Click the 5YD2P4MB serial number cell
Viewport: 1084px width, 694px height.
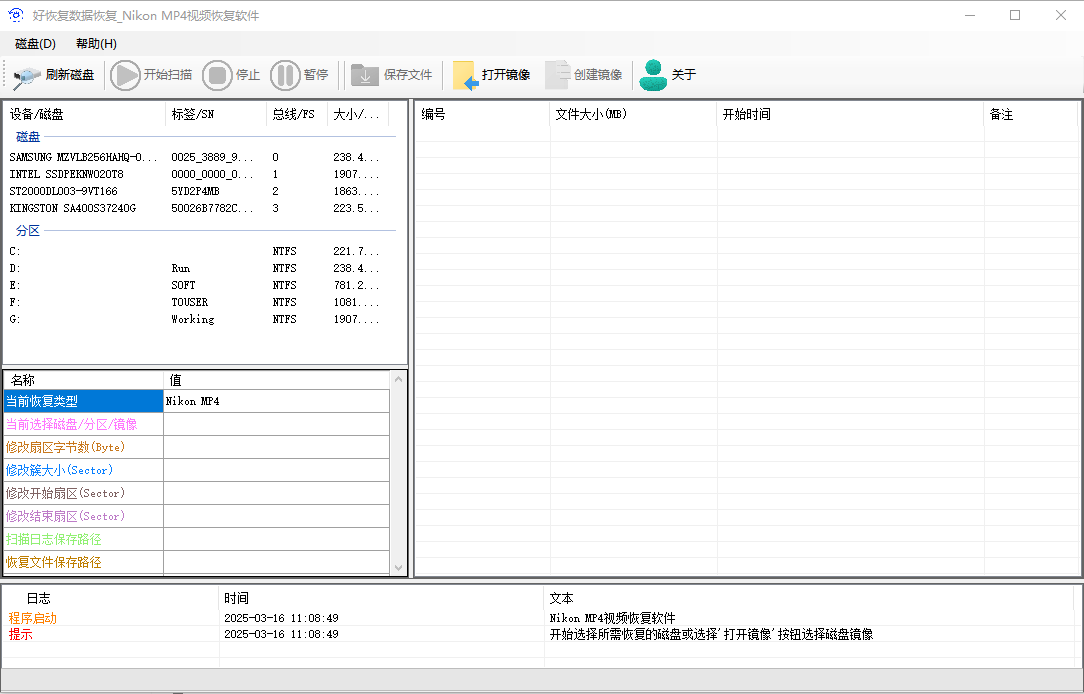coord(195,191)
